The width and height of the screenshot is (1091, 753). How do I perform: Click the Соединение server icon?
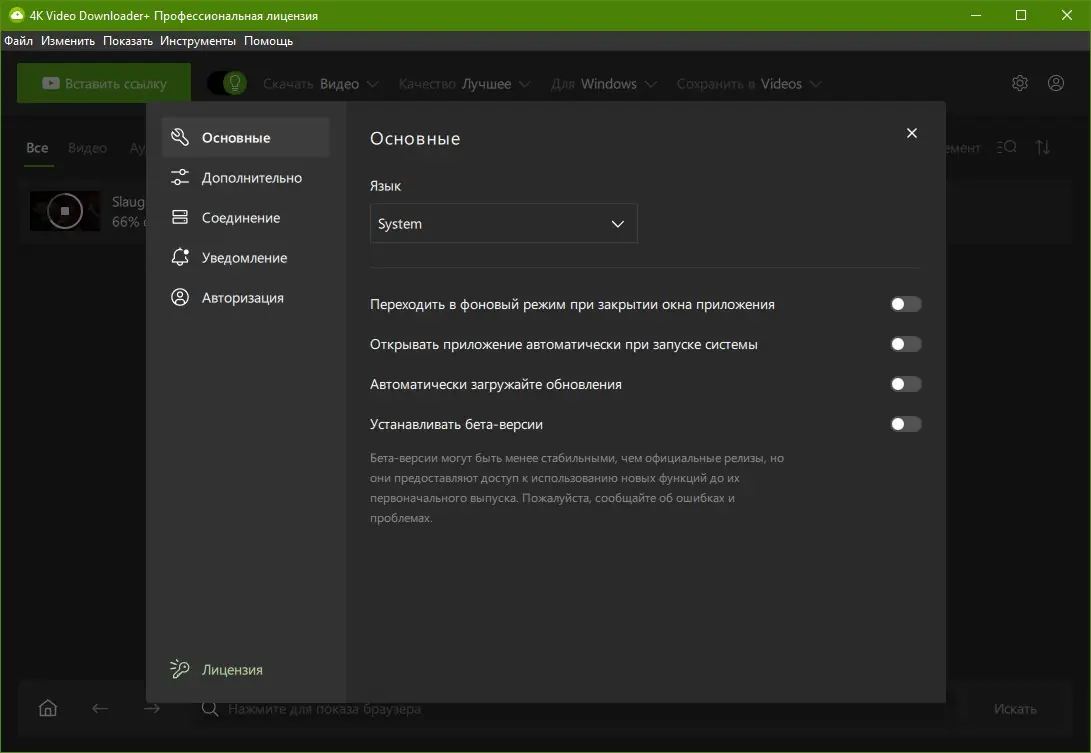(x=180, y=217)
